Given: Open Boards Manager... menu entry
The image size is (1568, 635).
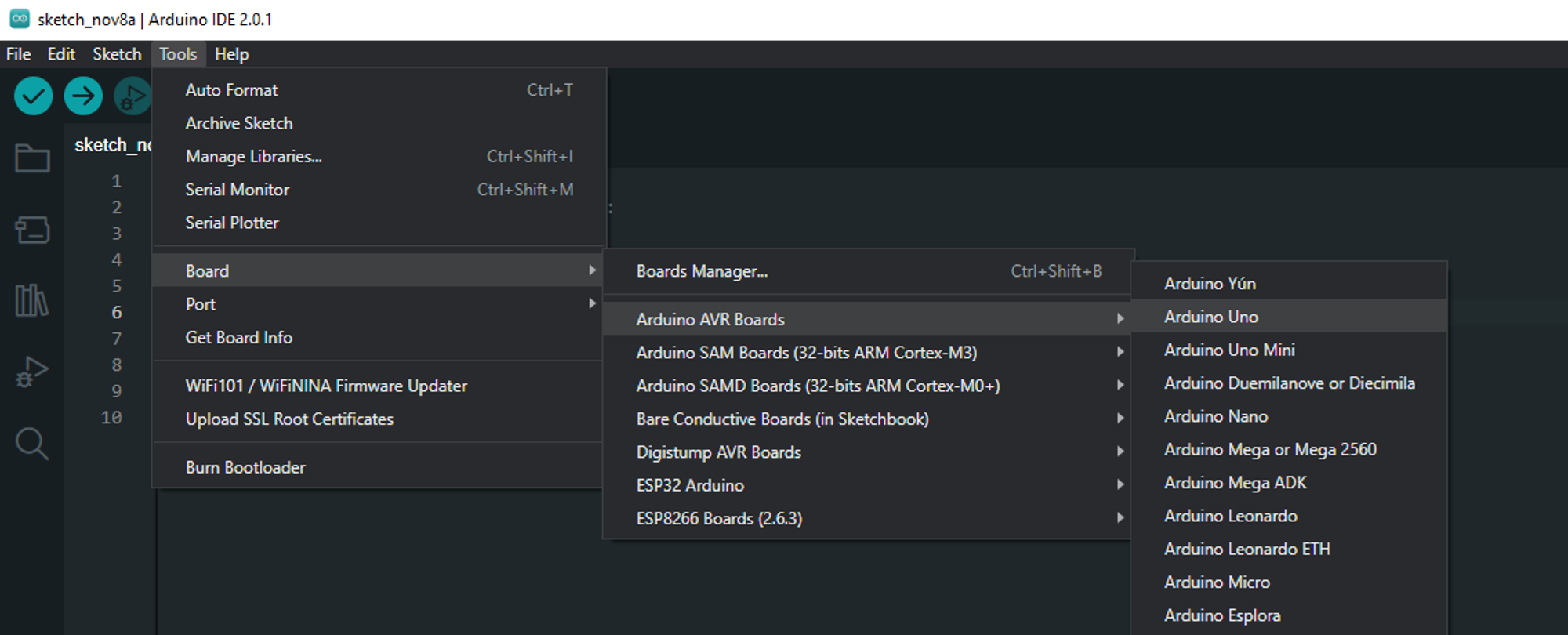Looking at the screenshot, I should [702, 271].
